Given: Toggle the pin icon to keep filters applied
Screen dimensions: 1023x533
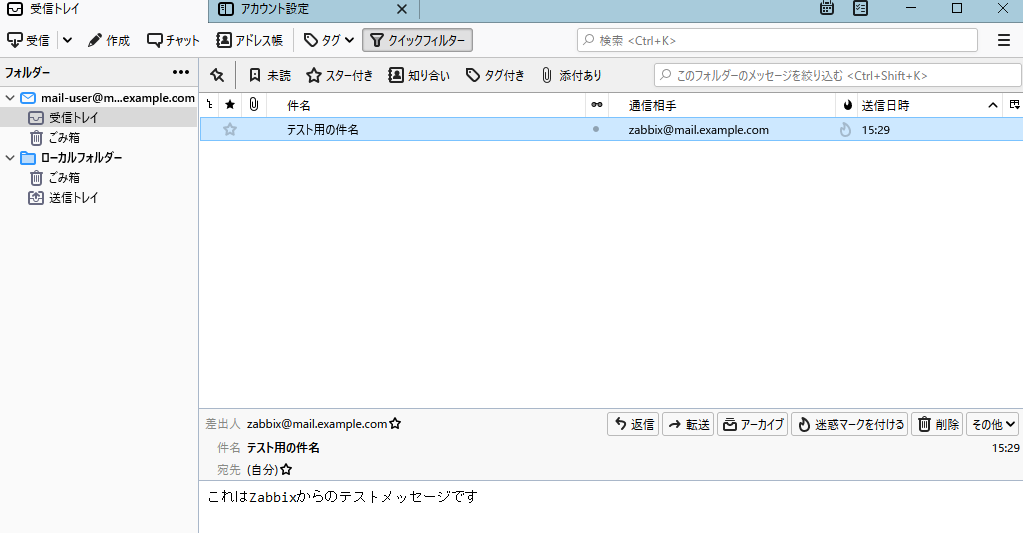Looking at the screenshot, I should 217,76.
